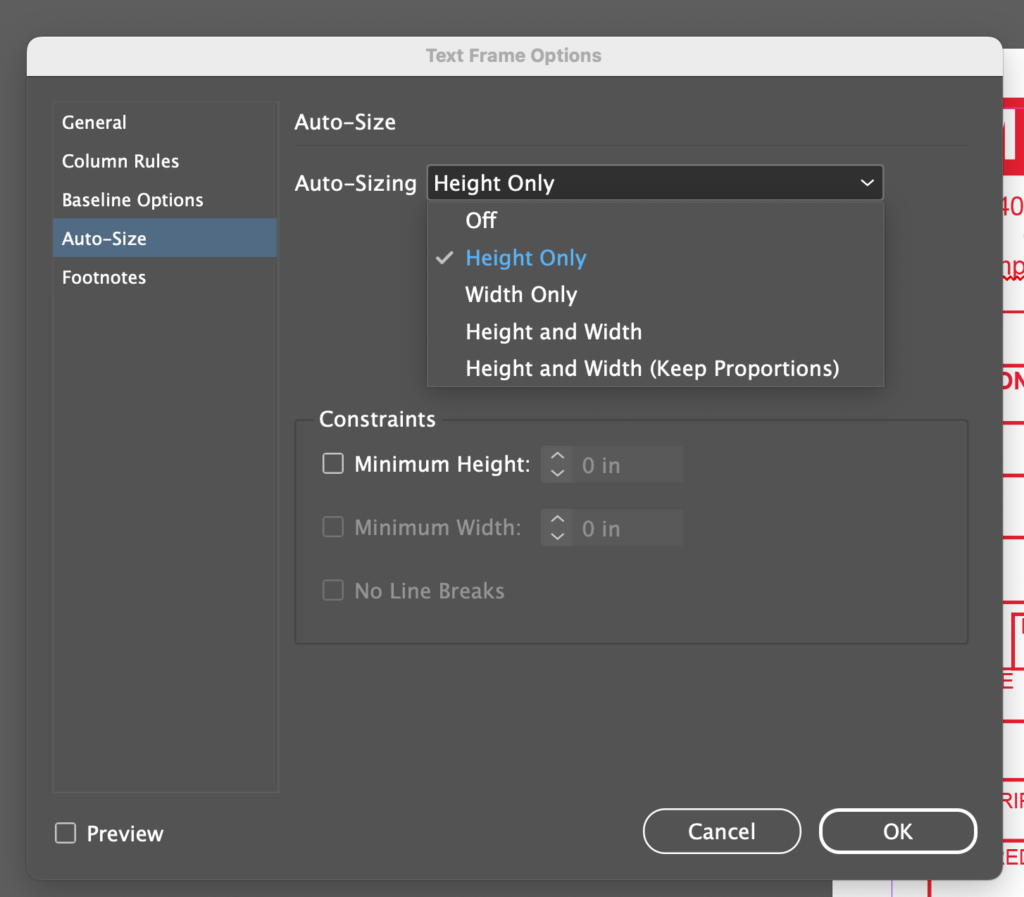The width and height of the screenshot is (1024, 897).
Task: Select "Height and Width (Keep Proportions)"
Action: (x=651, y=368)
